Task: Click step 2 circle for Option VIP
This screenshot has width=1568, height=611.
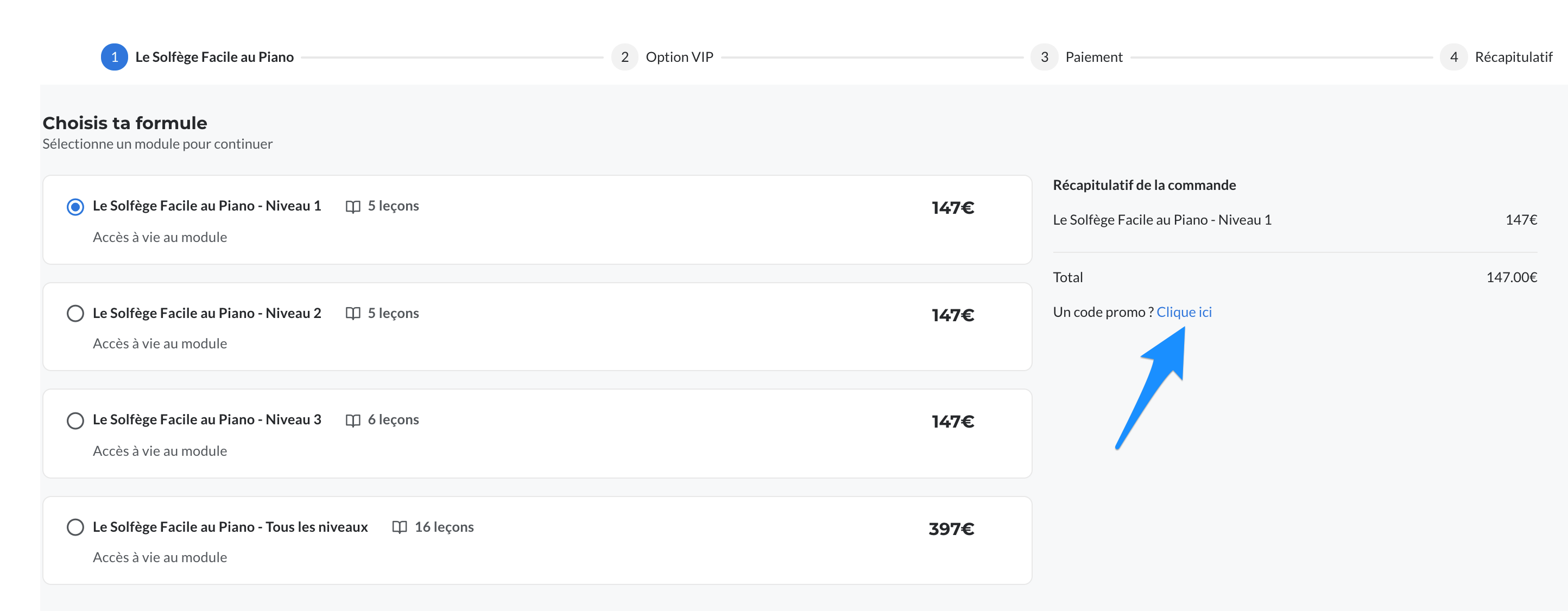Action: tap(624, 57)
